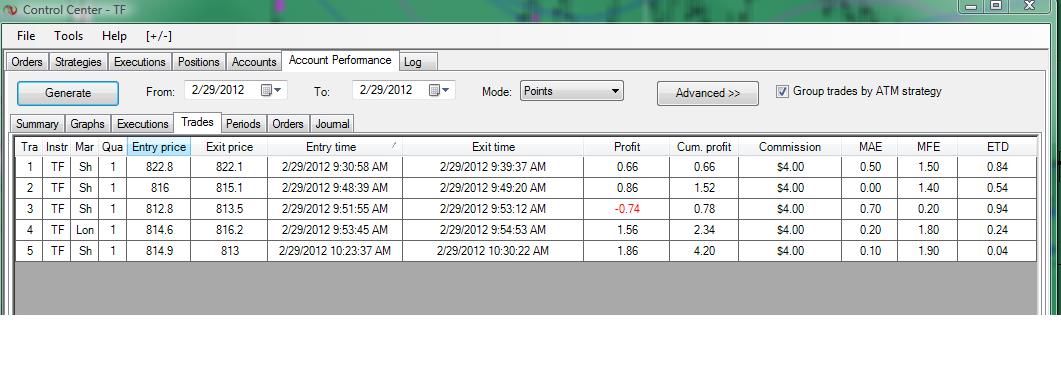Select MAE cell 0.50
1061x374 pixels.
coord(870,167)
